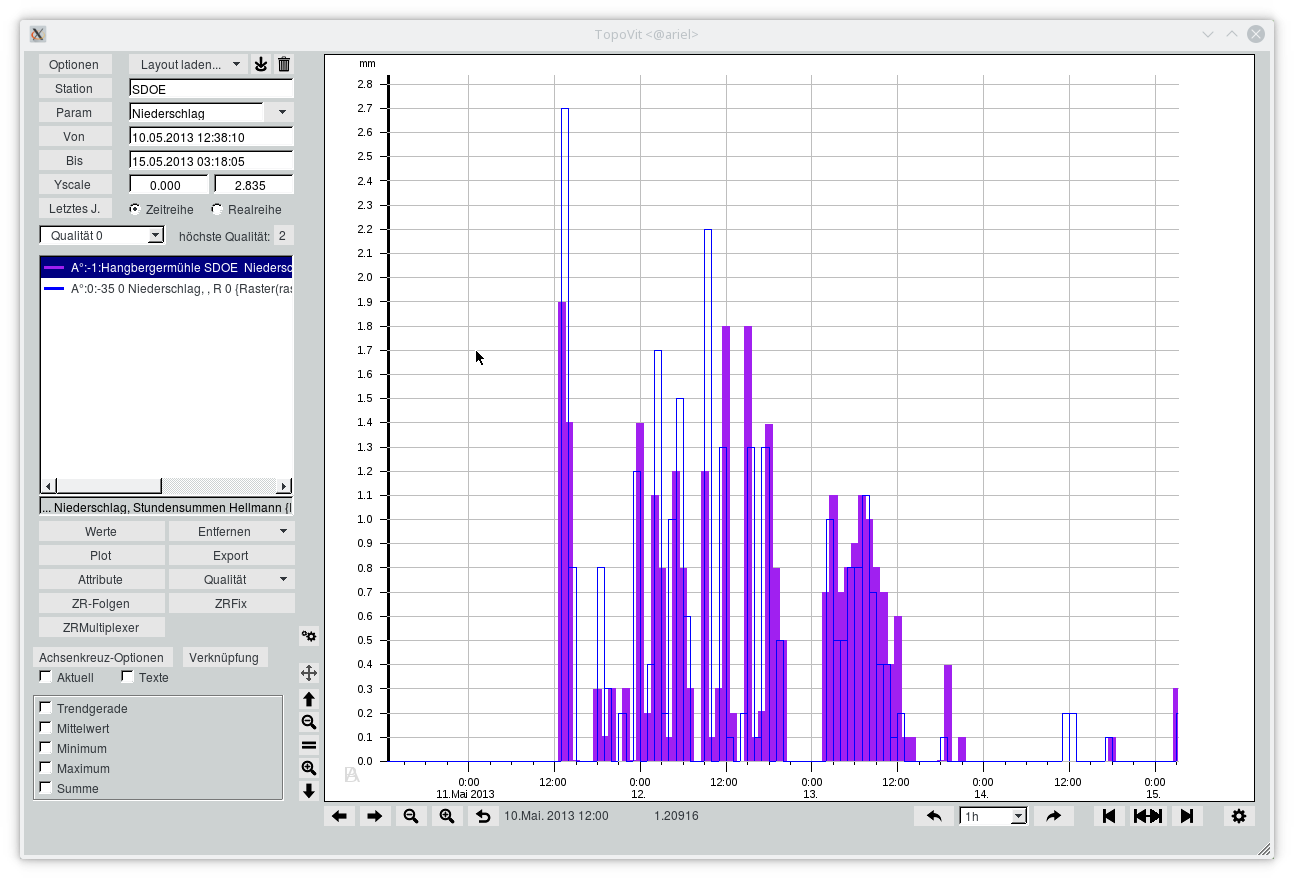The width and height of the screenshot is (1294, 879).
Task: Click the Von label button
Action: (x=74, y=136)
